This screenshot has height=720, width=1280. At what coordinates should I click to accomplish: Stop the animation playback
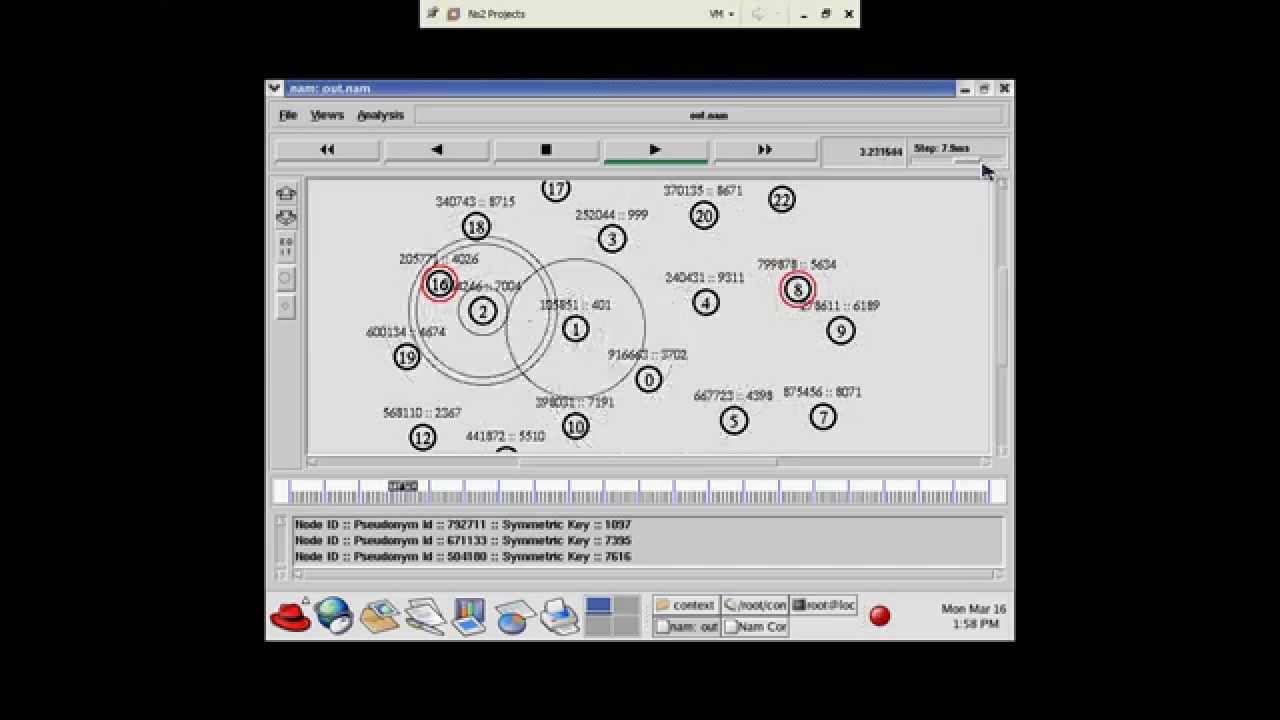(x=546, y=150)
